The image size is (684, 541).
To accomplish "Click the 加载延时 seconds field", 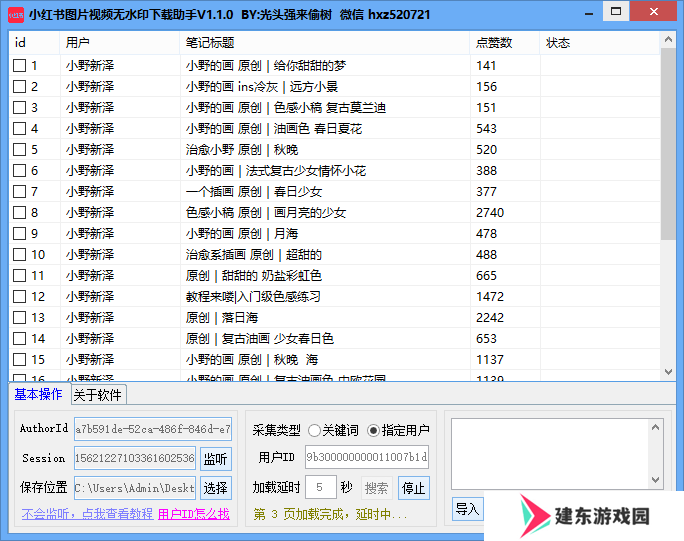I will (x=321, y=487).
